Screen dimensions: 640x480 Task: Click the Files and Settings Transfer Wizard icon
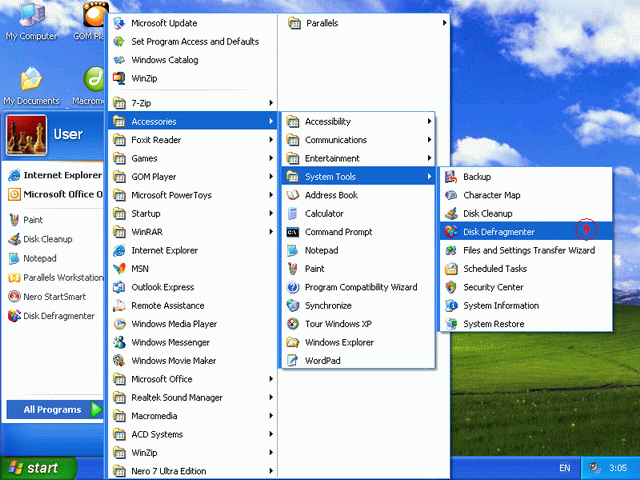(451, 250)
